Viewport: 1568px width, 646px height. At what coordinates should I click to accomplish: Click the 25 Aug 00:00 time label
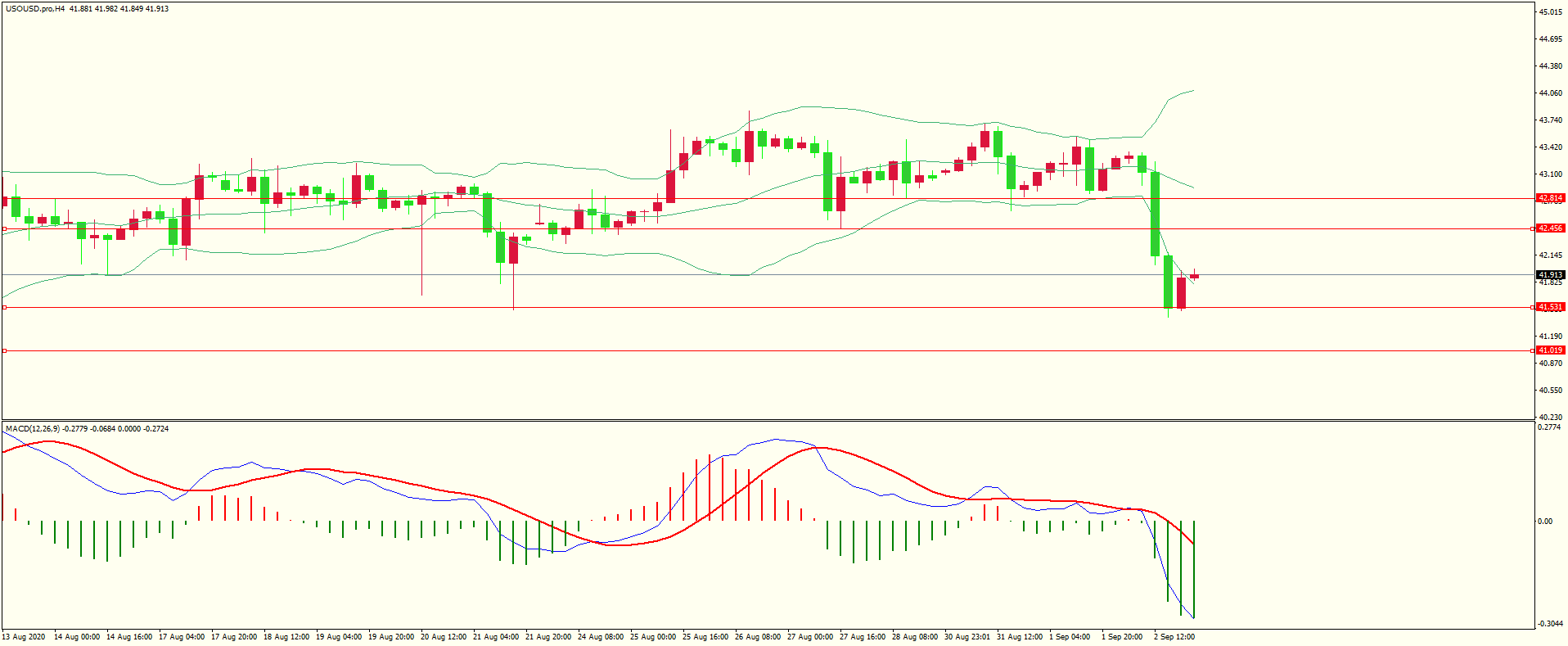(653, 637)
